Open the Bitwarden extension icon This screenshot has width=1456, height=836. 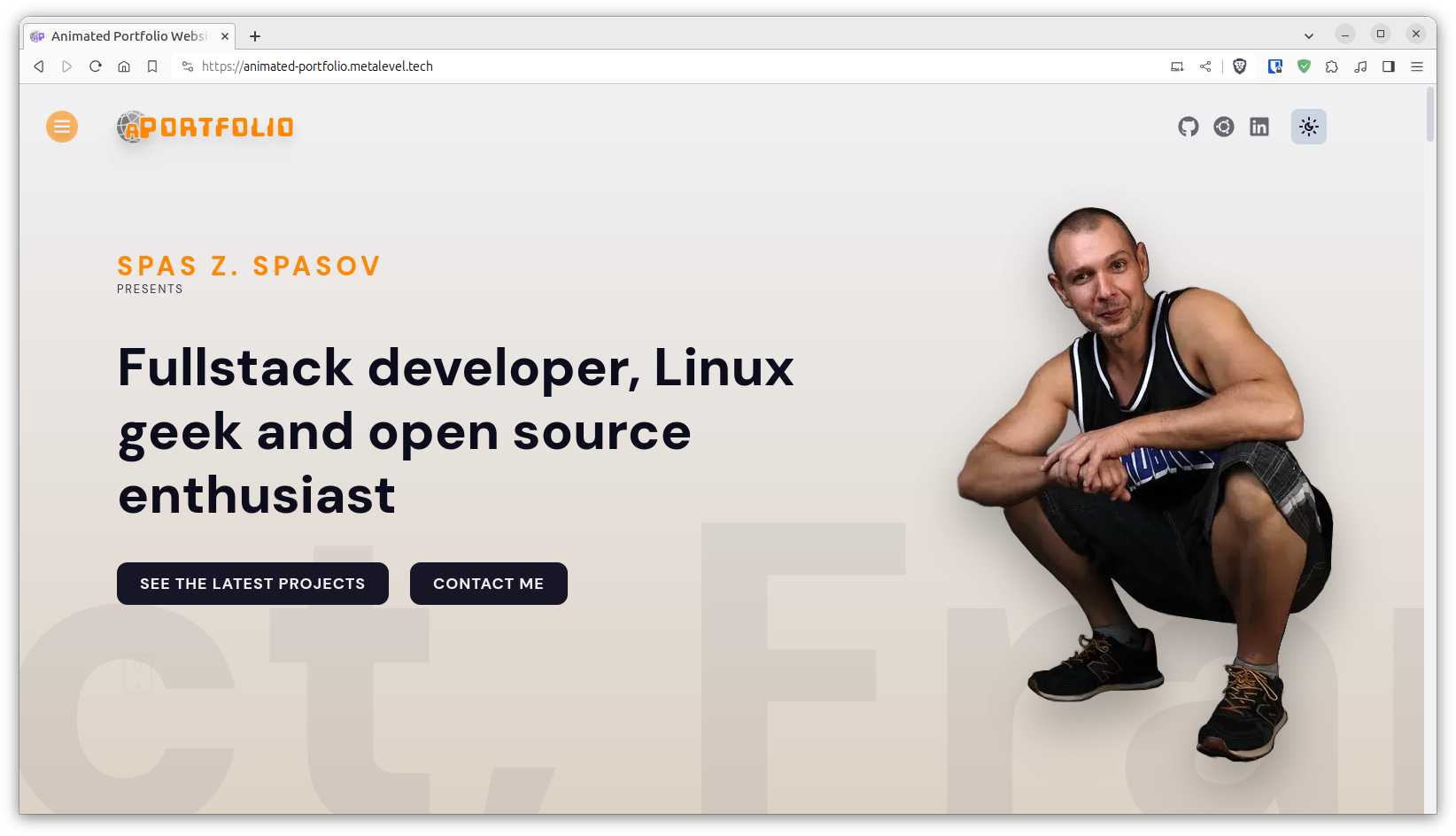point(1275,66)
